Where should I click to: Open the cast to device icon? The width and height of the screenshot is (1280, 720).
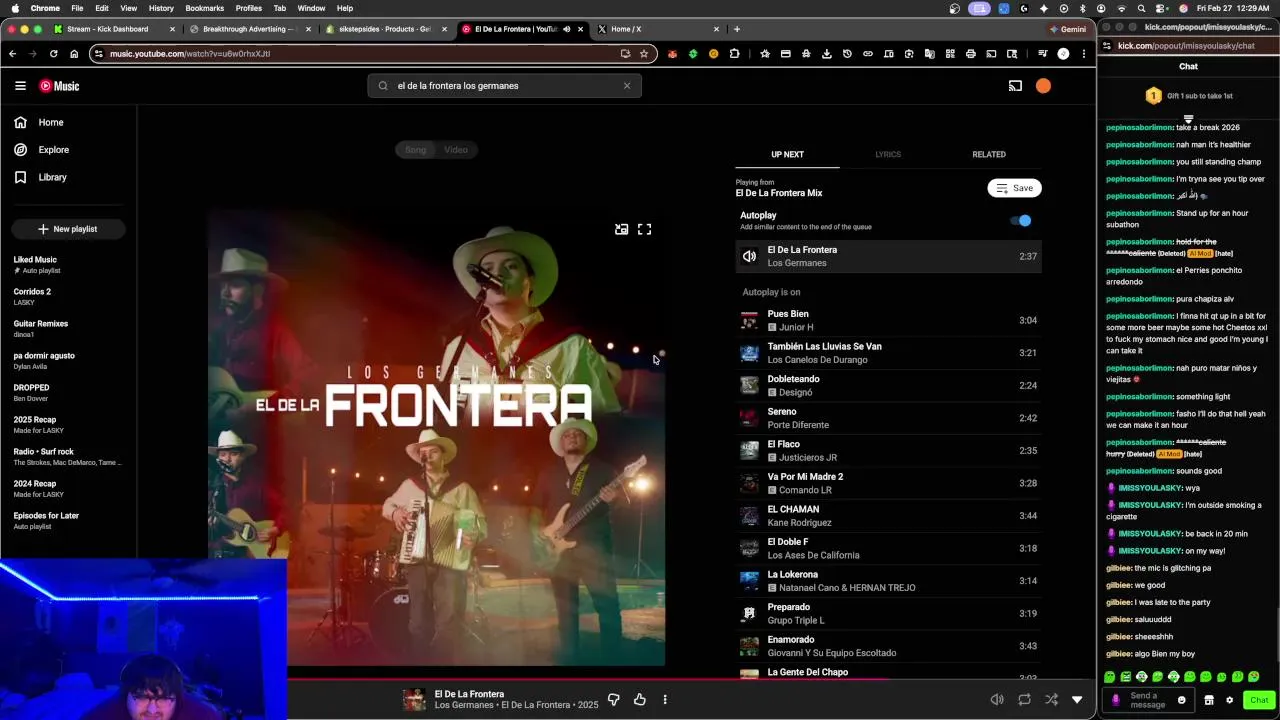[x=1015, y=86]
